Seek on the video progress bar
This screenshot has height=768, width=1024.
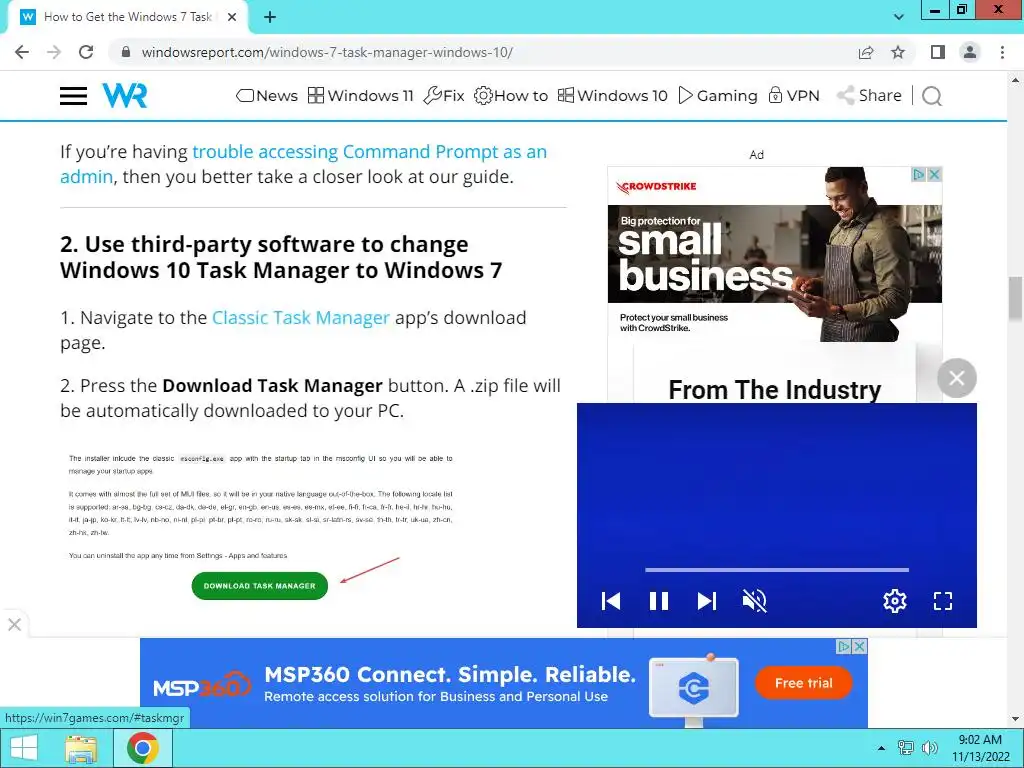click(x=776, y=569)
